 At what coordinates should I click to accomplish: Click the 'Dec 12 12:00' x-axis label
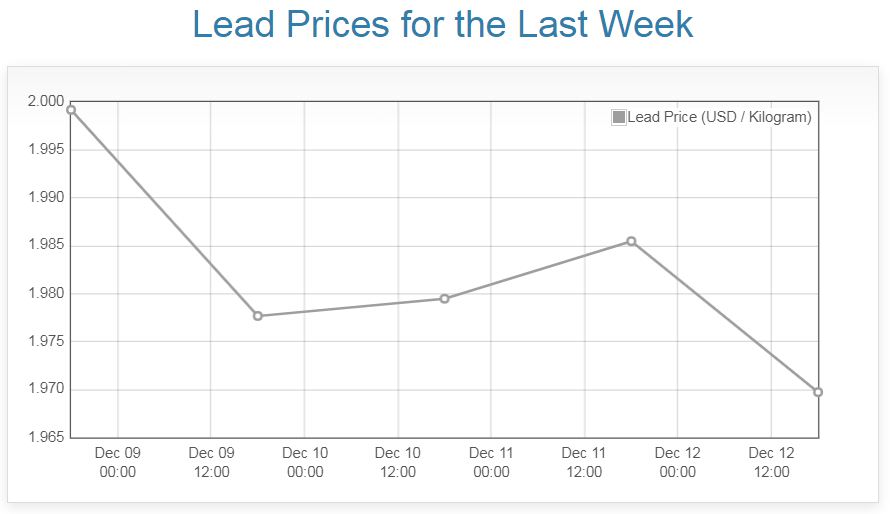pyautogui.click(x=771, y=462)
